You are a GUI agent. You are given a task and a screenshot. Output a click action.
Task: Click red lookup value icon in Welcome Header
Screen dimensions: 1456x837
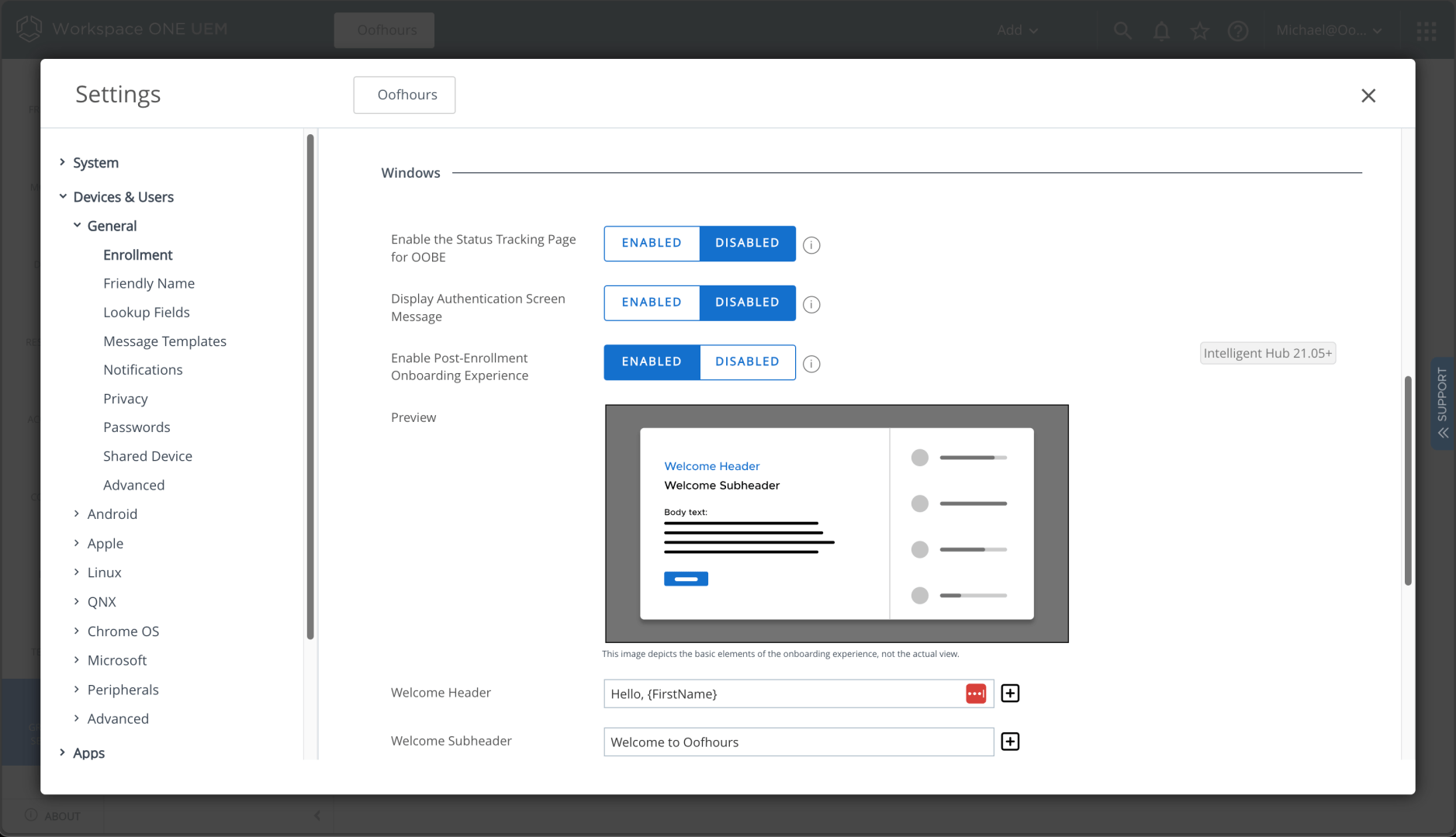pos(975,693)
